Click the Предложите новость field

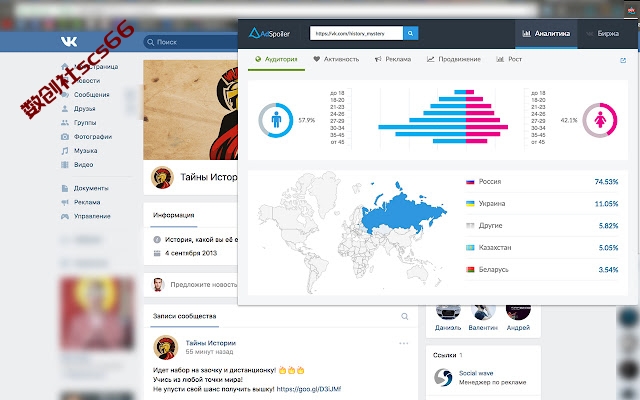203,284
